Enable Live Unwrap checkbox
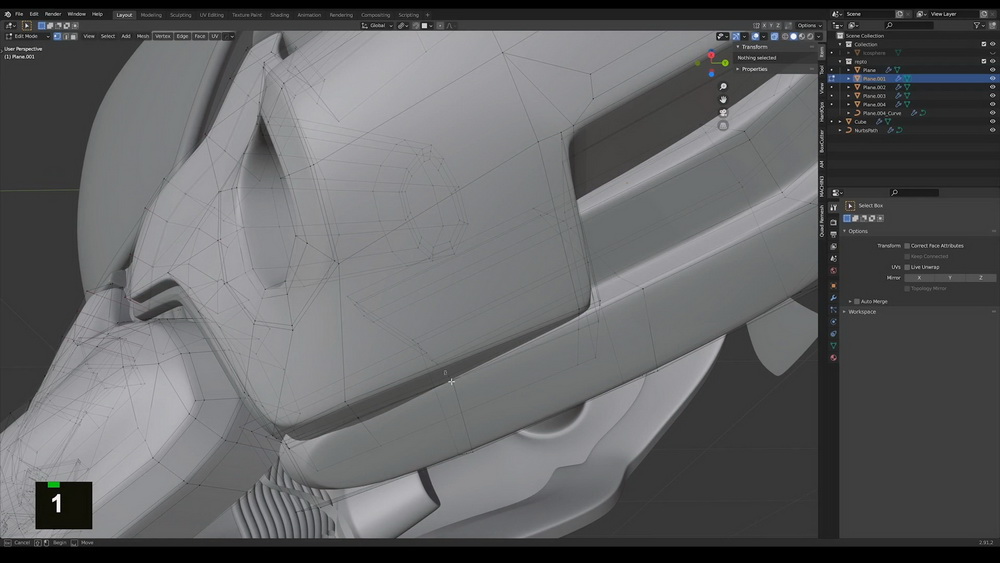This screenshot has width=1000, height=563. click(907, 267)
